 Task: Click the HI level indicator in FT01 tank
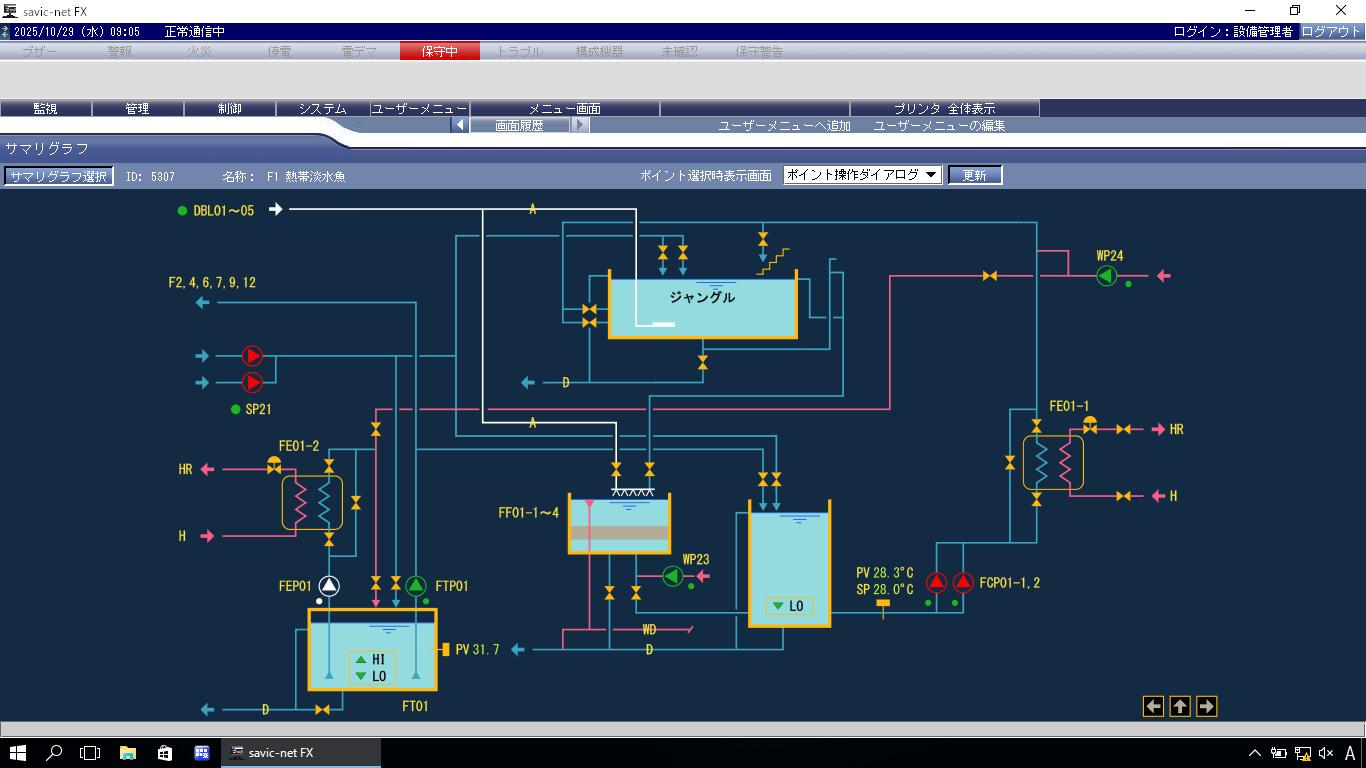pos(371,660)
